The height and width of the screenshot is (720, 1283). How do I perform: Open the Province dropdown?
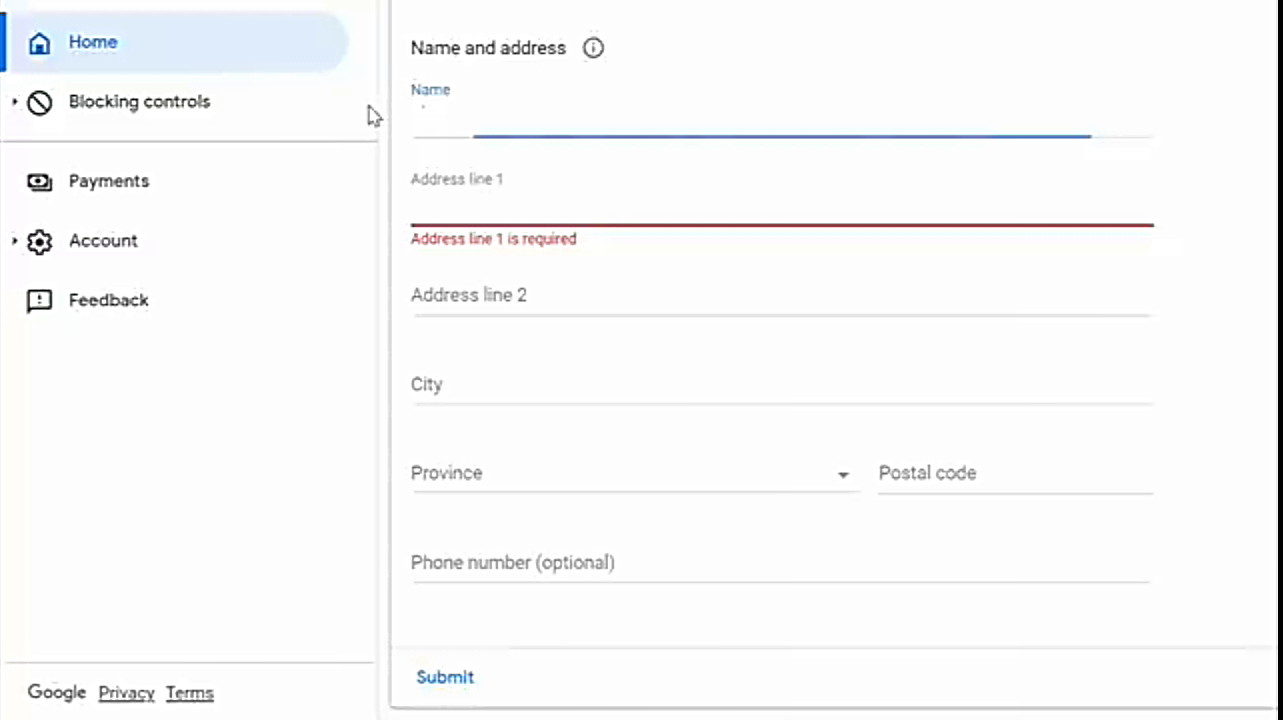coord(634,474)
